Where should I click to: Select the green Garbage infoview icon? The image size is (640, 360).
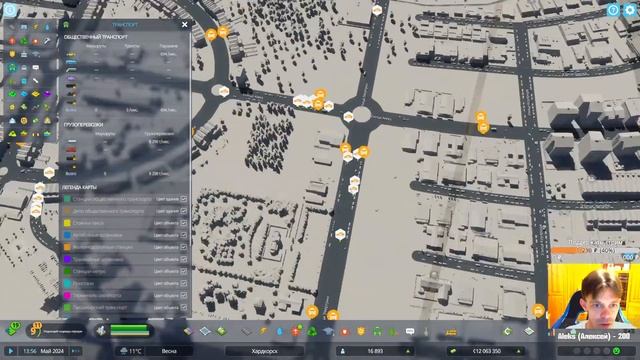[24, 41]
